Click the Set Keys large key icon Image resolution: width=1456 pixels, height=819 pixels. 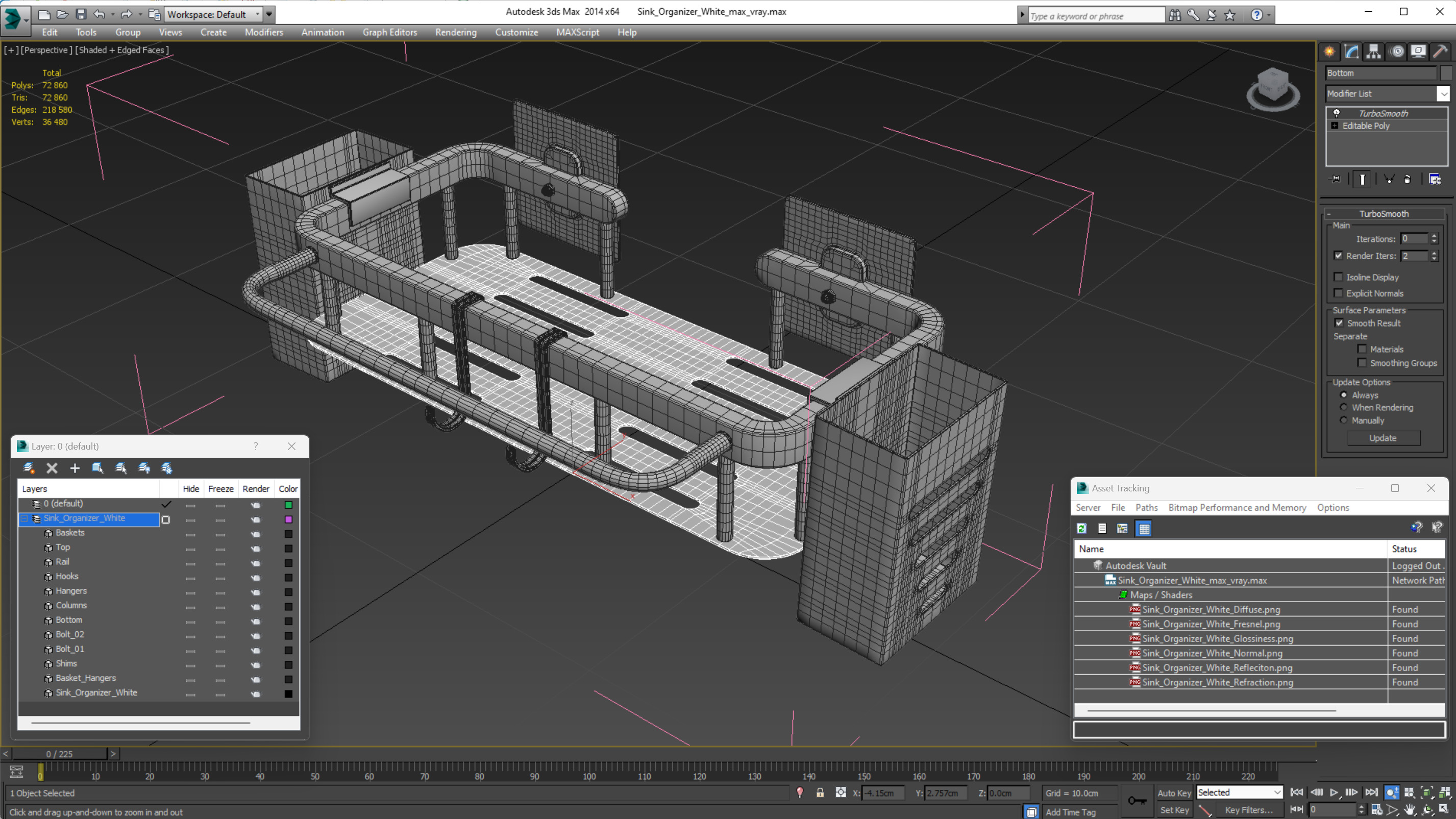pyautogui.click(x=1137, y=800)
